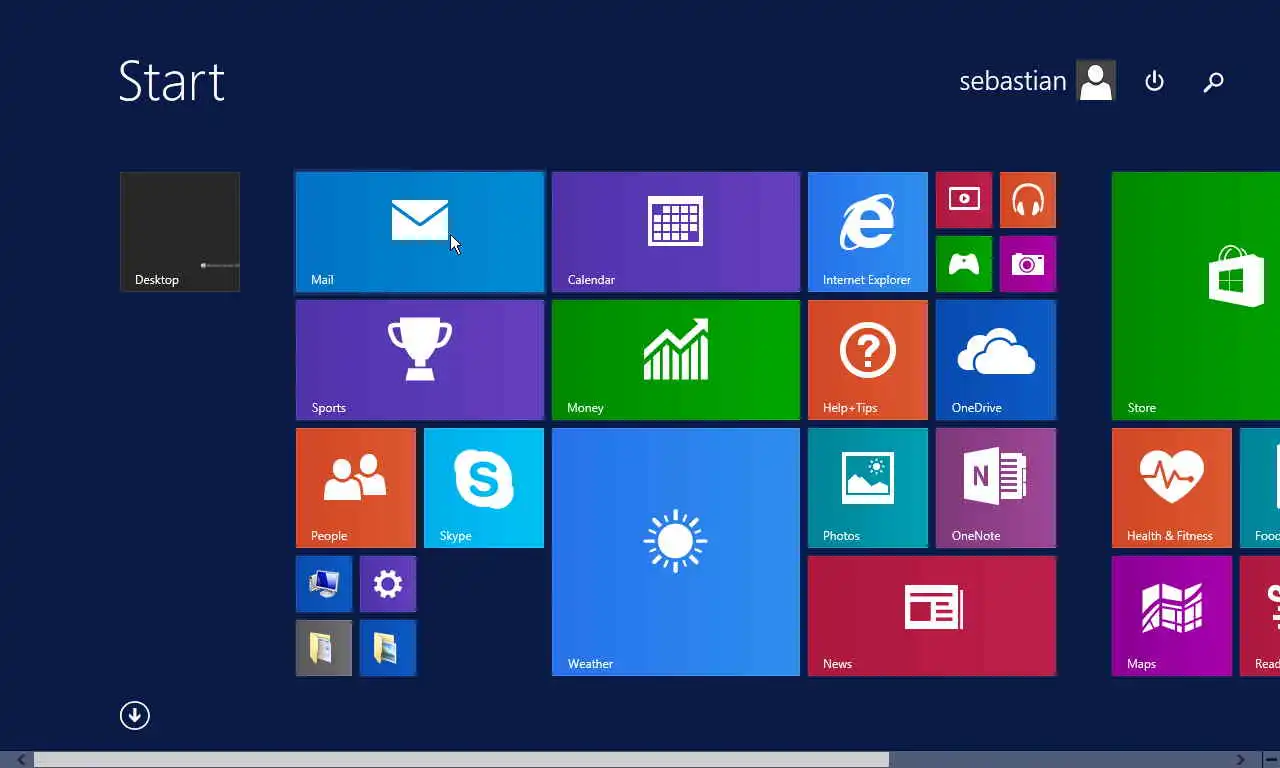Open the Documents folder small tile
Viewport: 1280px width, 768px height.
[x=324, y=648]
